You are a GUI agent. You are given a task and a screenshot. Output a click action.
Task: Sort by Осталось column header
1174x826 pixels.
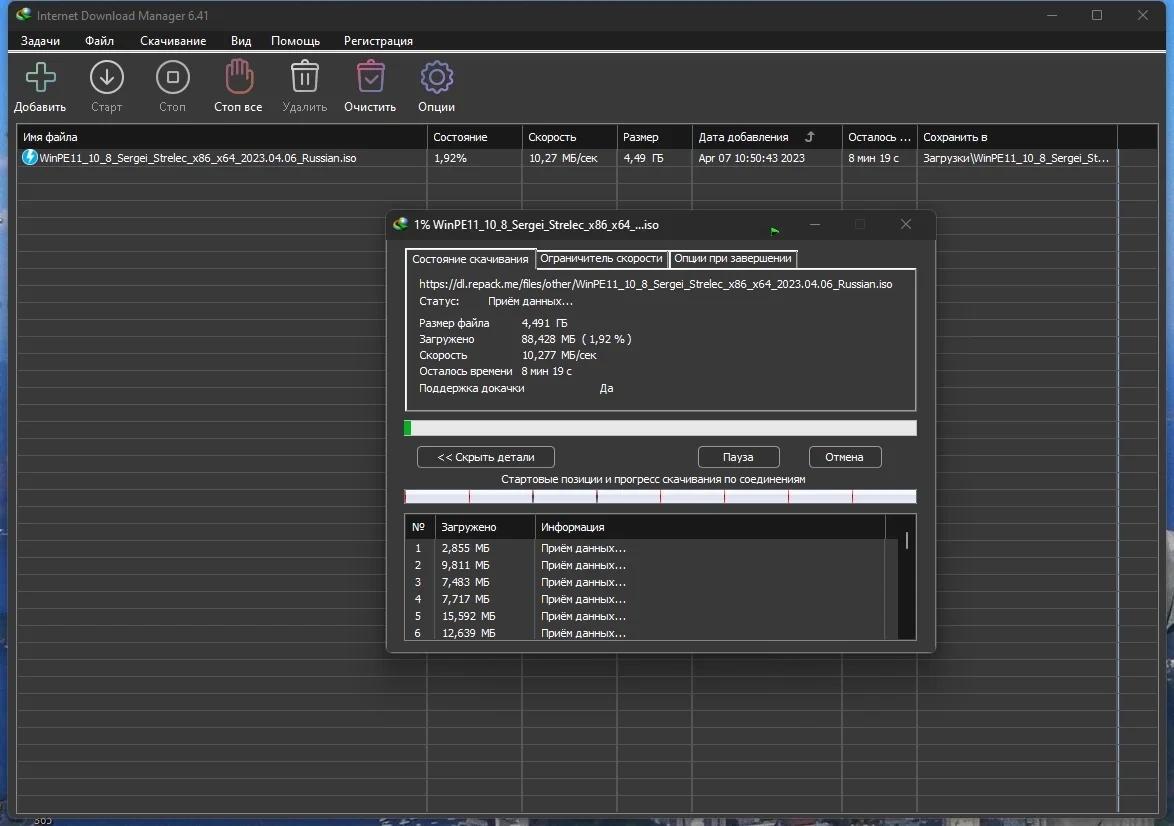(880, 137)
